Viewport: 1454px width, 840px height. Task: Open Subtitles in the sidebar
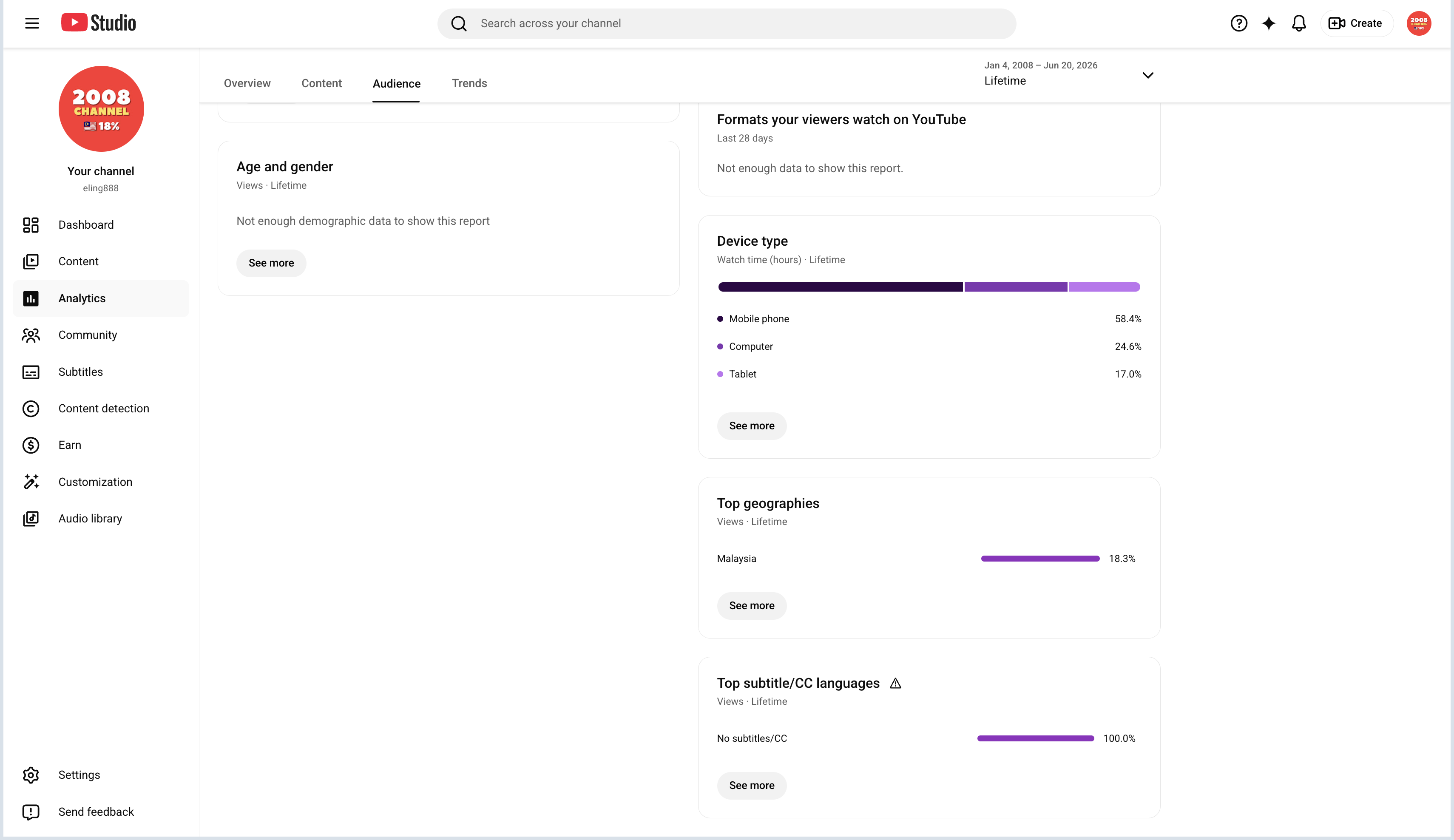pos(101,372)
